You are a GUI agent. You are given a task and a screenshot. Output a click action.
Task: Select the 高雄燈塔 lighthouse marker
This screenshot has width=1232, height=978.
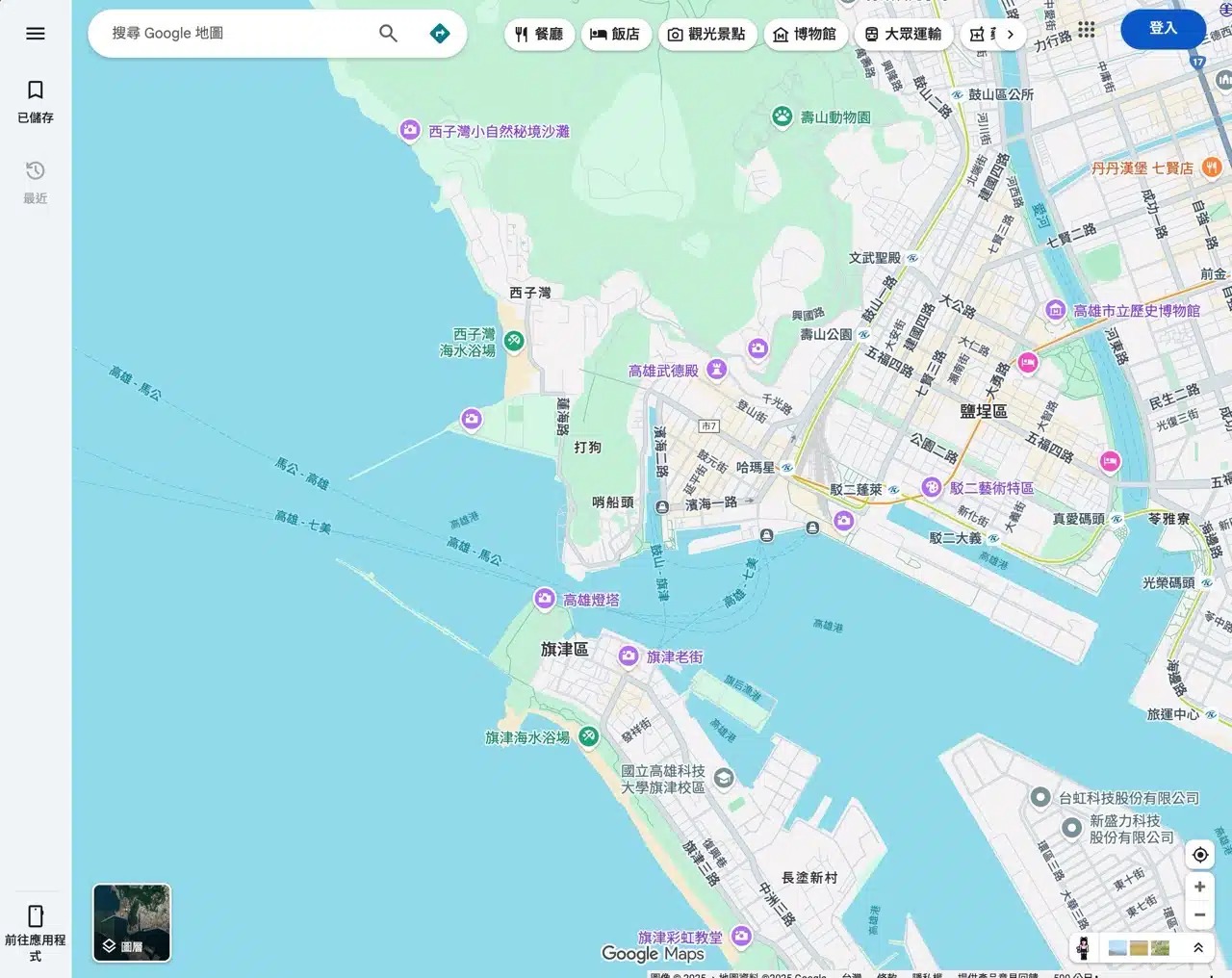click(545, 599)
